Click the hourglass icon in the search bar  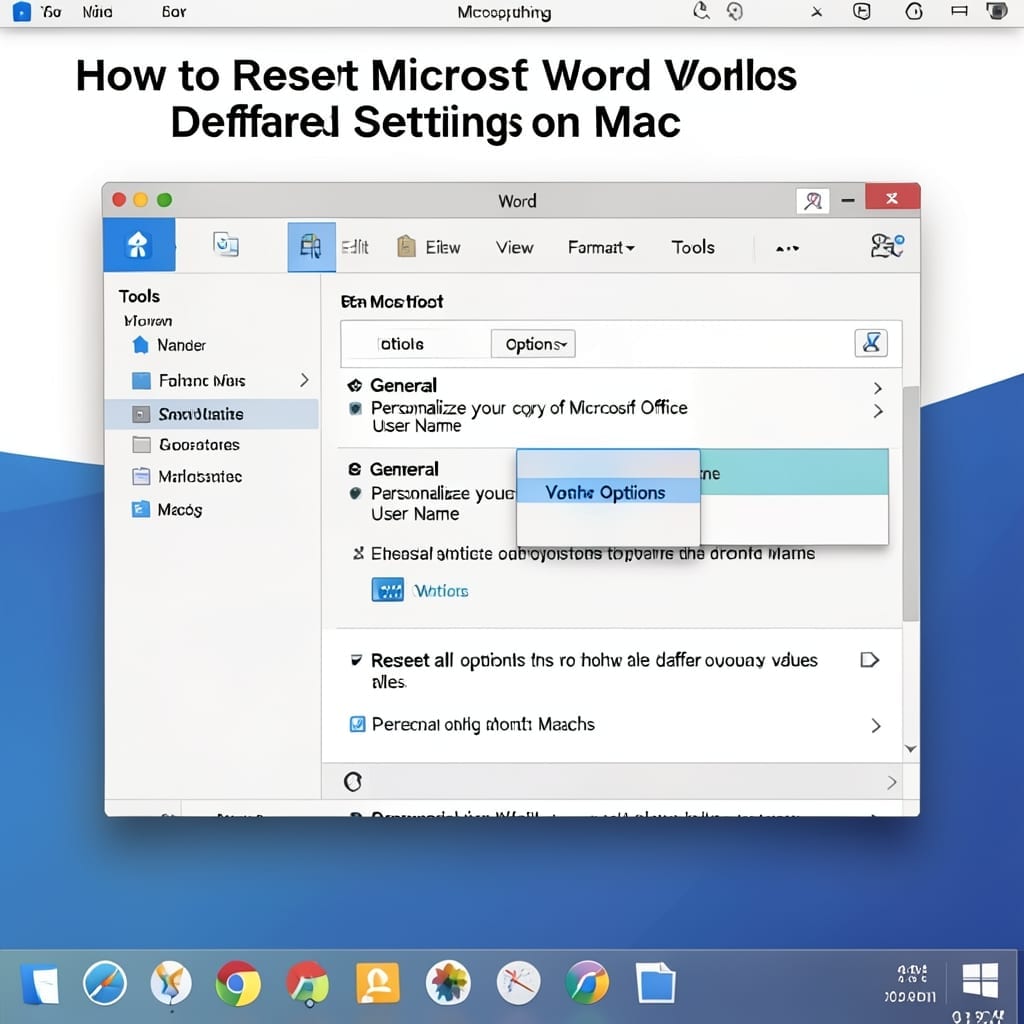[871, 343]
